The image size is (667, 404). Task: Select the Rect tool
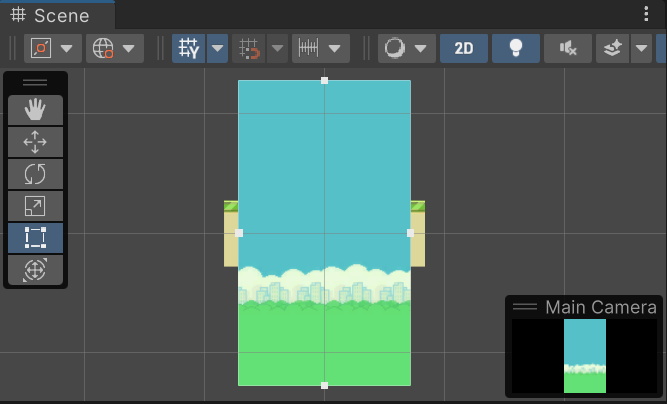35,238
